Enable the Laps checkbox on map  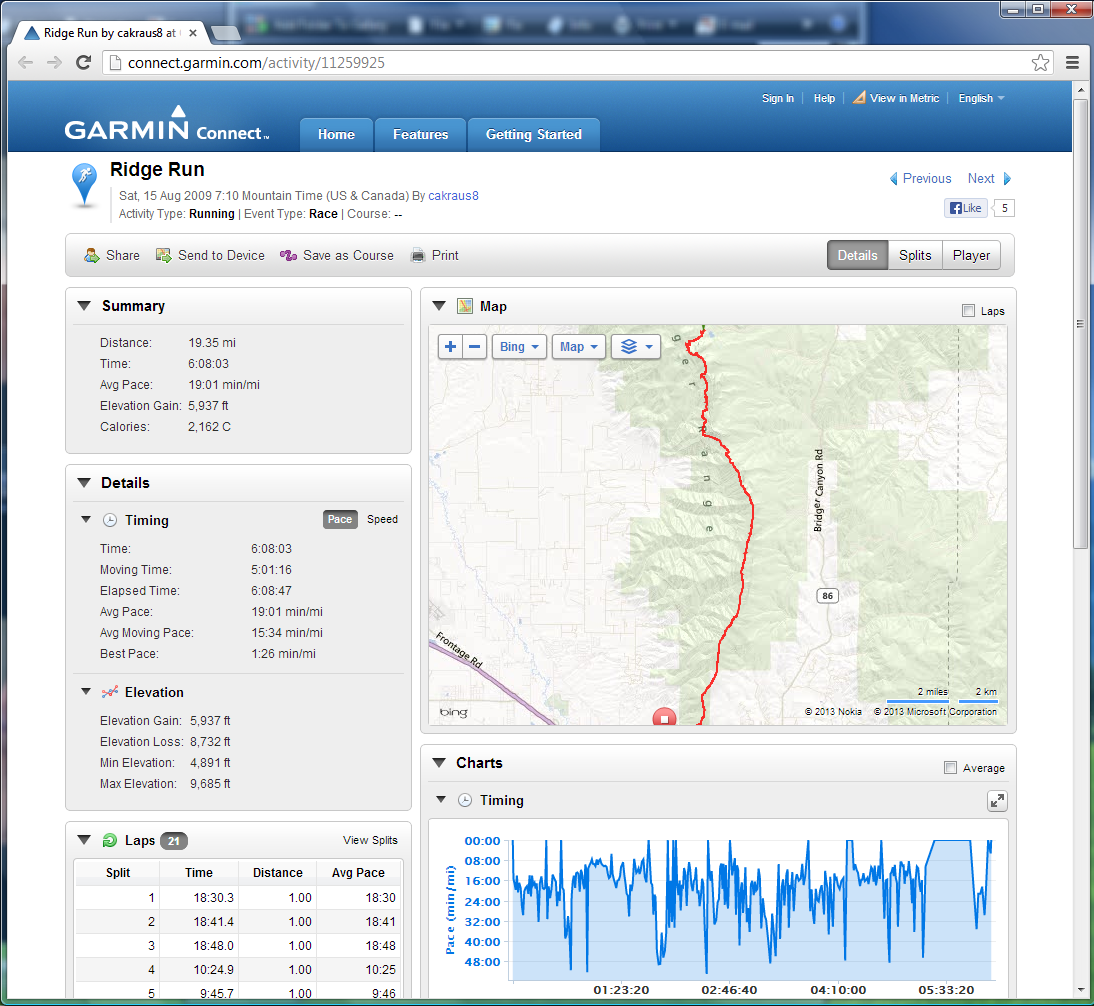(968, 311)
